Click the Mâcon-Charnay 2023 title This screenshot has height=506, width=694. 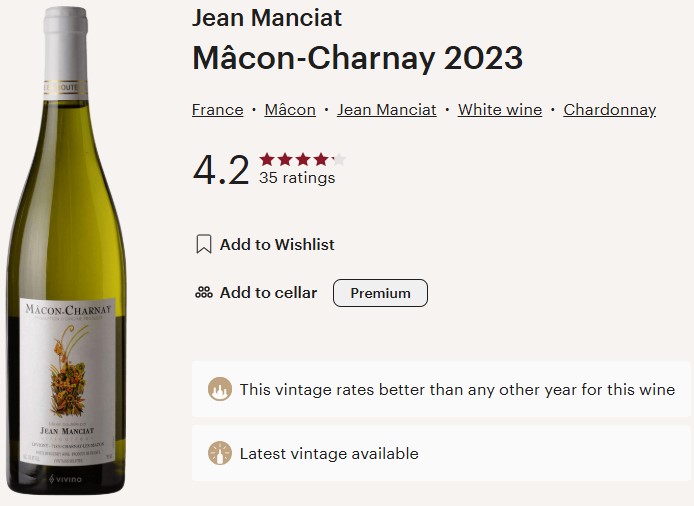(357, 58)
